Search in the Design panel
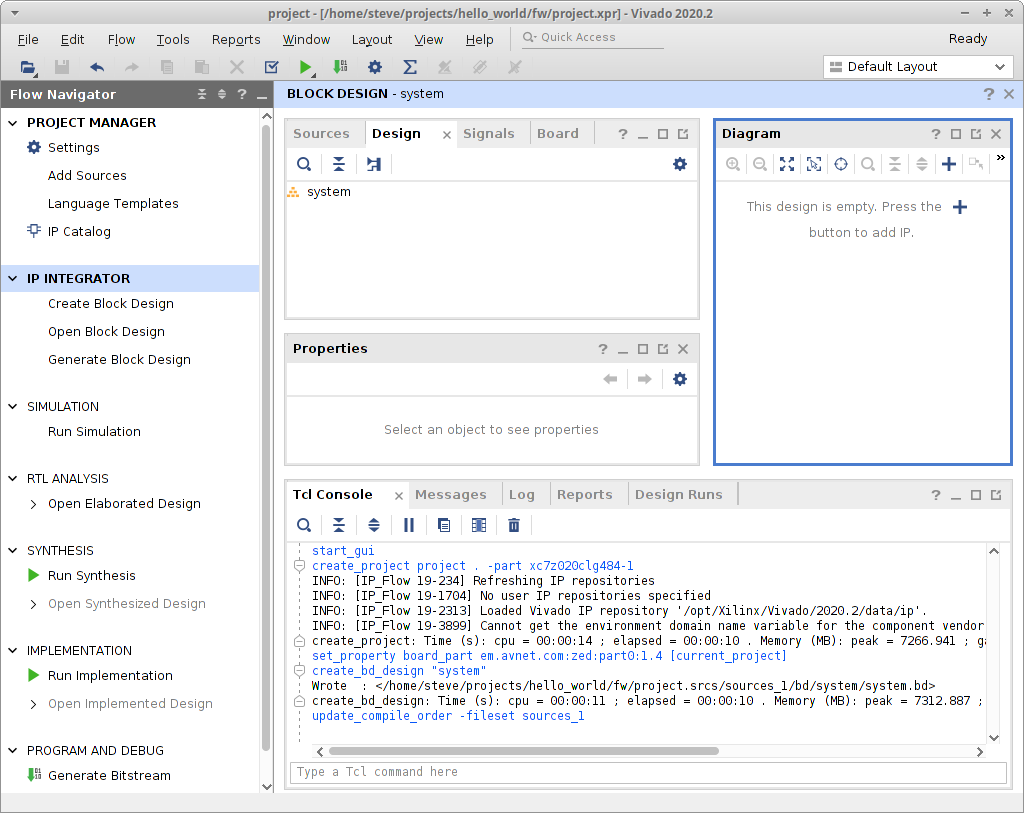Viewport: 1024px width, 813px height. (304, 164)
